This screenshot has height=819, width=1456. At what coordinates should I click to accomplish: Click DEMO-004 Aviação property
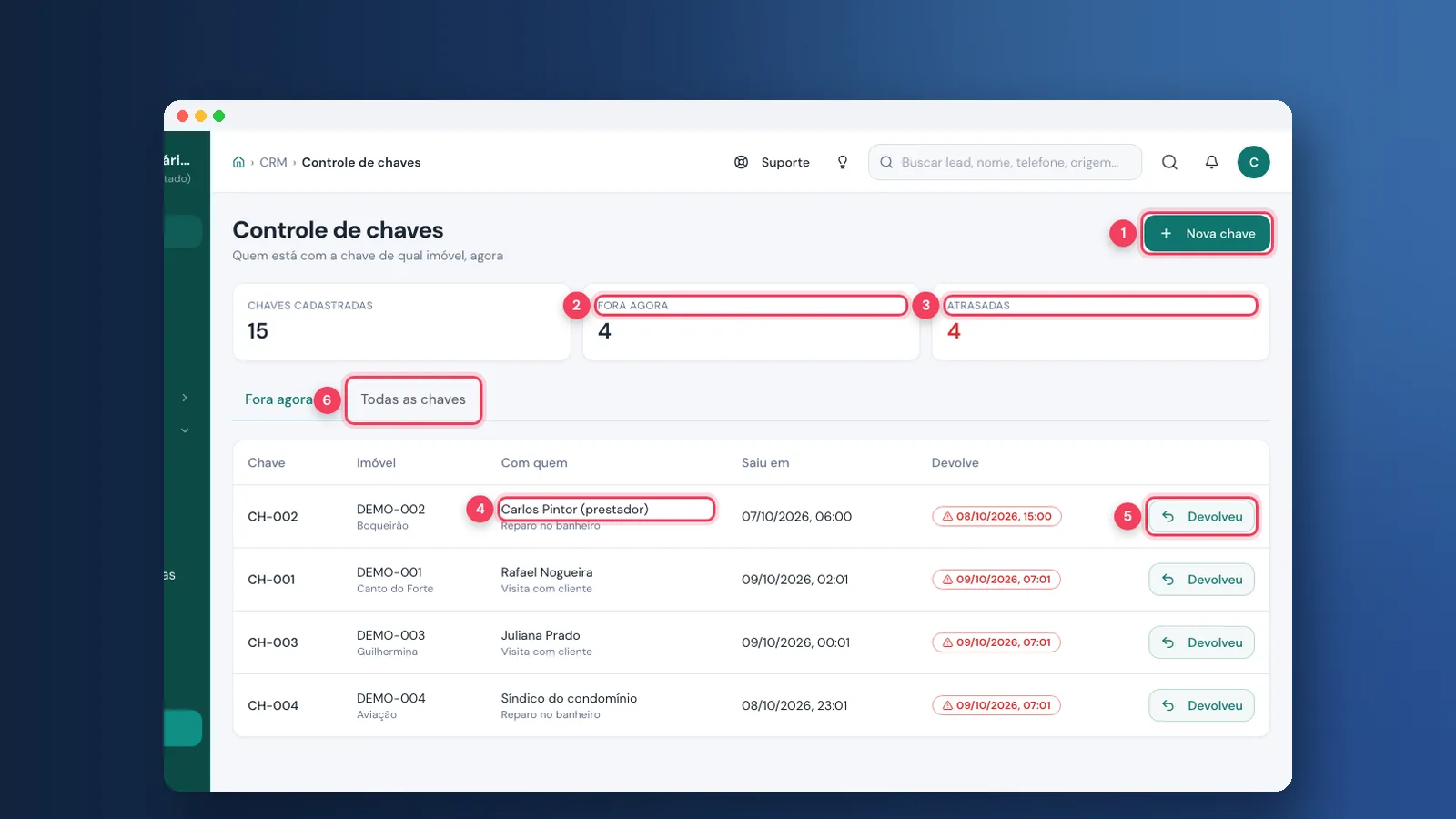click(x=390, y=705)
